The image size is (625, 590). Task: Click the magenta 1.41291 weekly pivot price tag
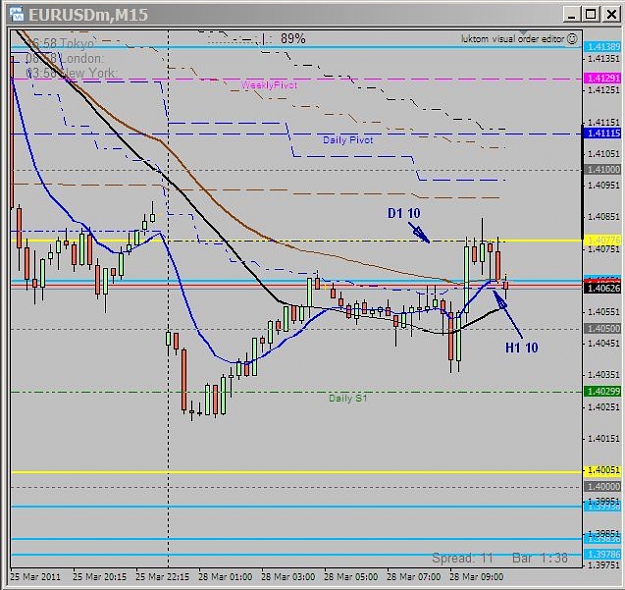604,78
